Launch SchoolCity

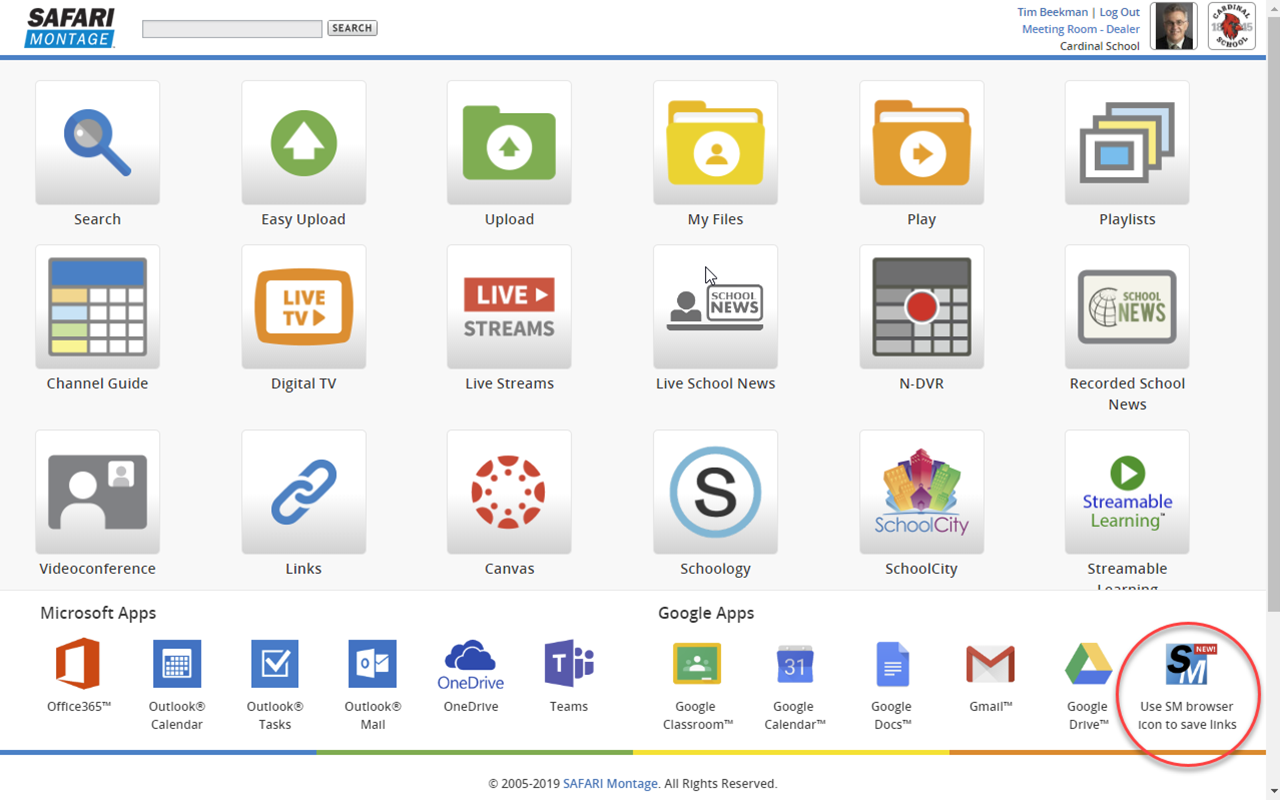point(921,492)
